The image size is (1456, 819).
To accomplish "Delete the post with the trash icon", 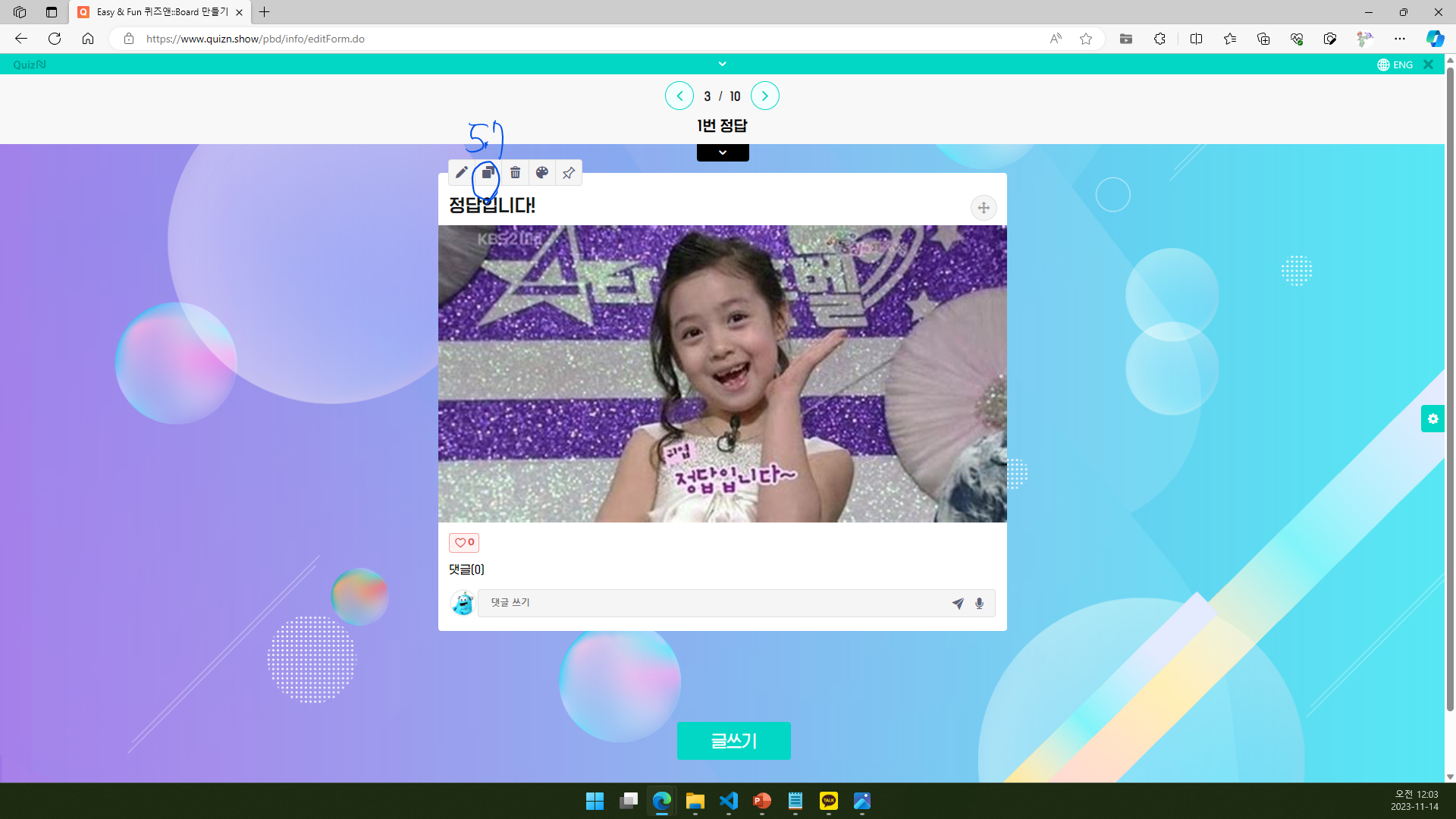I will click(x=515, y=173).
